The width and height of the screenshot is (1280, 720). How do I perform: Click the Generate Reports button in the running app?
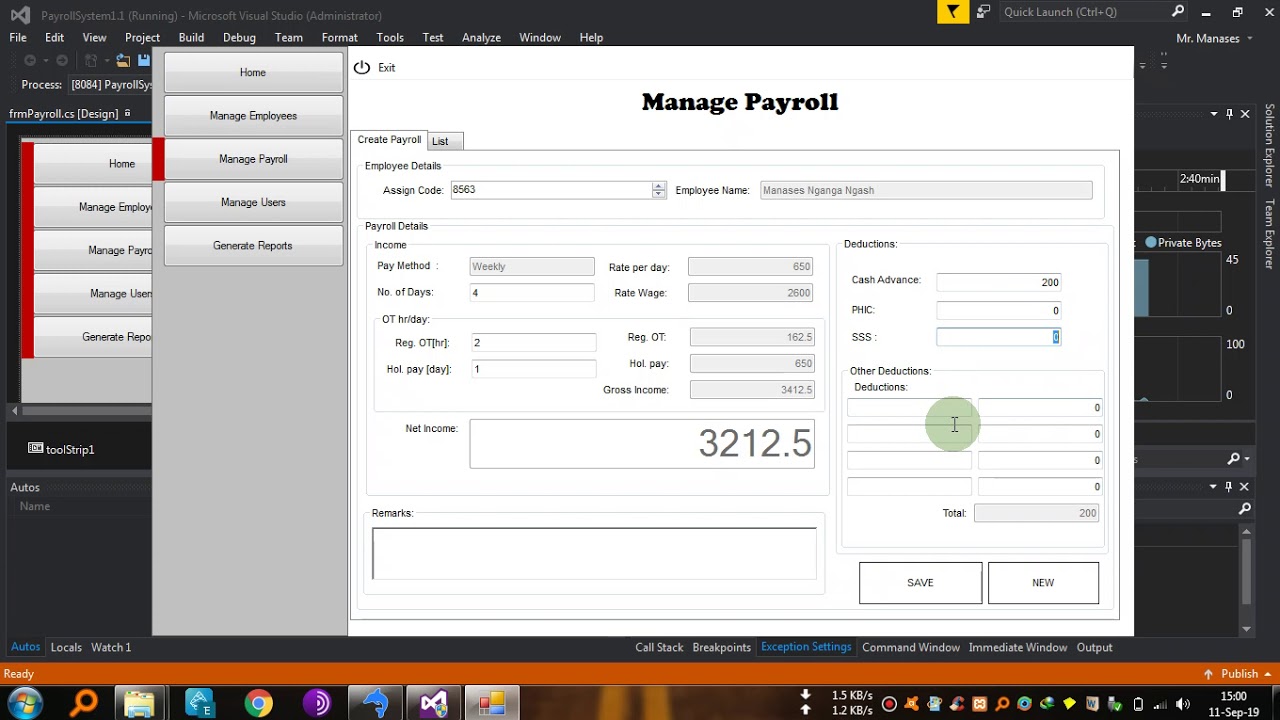coord(253,246)
